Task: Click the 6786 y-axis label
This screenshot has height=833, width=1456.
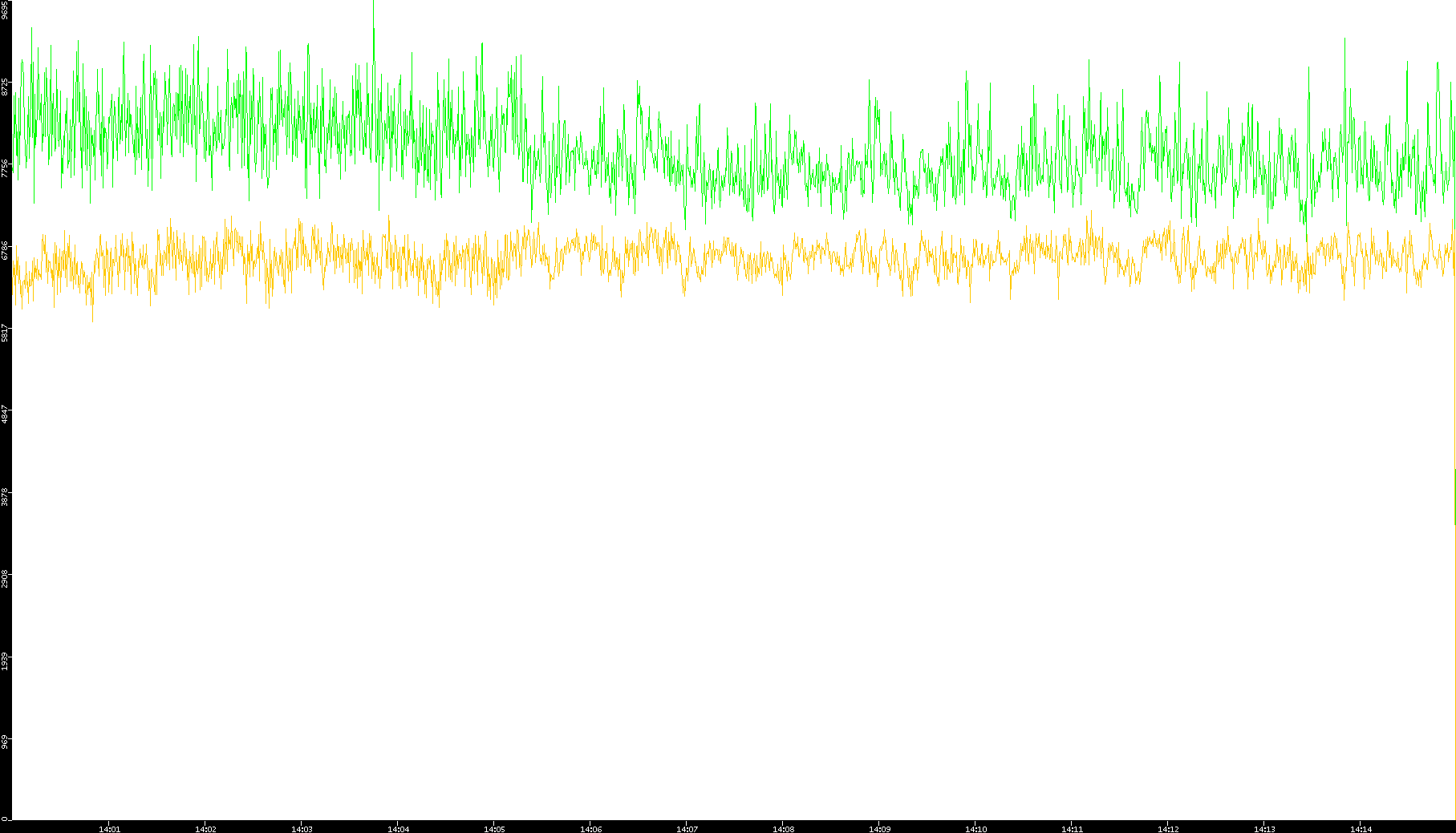Action: pyautogui.click(x=6, y=249)
